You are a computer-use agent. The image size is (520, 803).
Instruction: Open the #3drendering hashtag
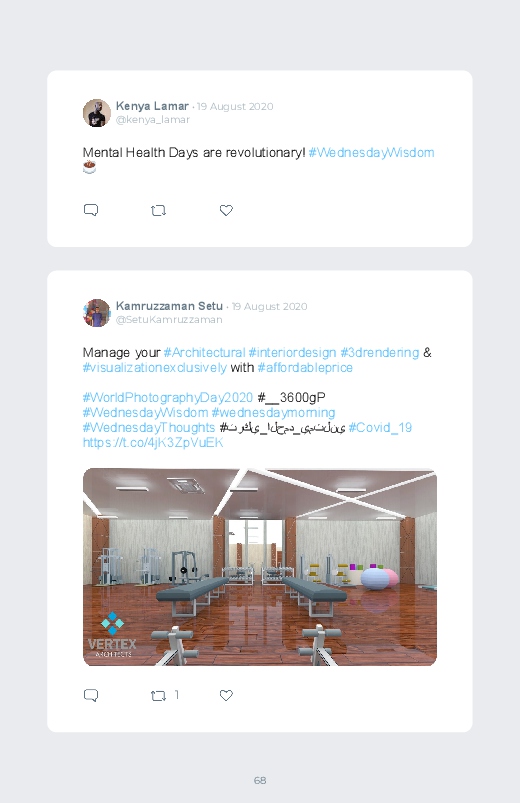coord(380,352)
